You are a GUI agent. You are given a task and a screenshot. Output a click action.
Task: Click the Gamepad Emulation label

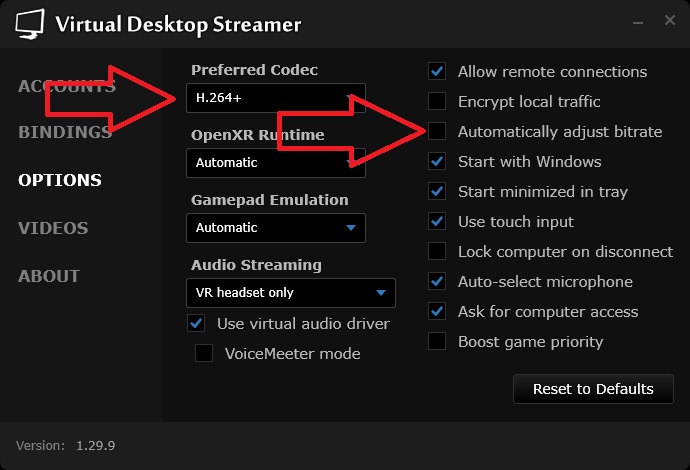point(270,200)
